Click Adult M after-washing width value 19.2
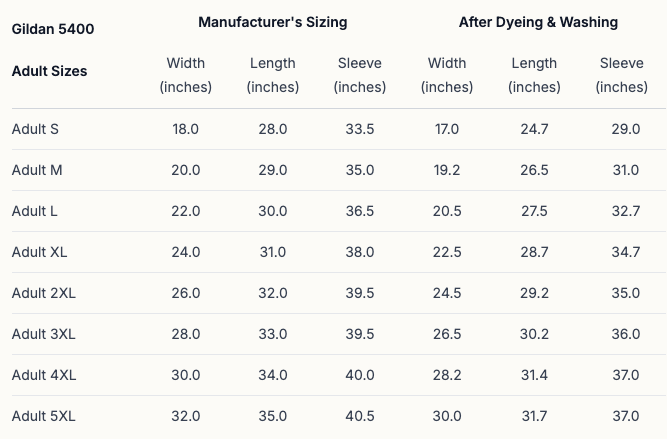Viewport: 667px width, 439px height. point(447,170)
